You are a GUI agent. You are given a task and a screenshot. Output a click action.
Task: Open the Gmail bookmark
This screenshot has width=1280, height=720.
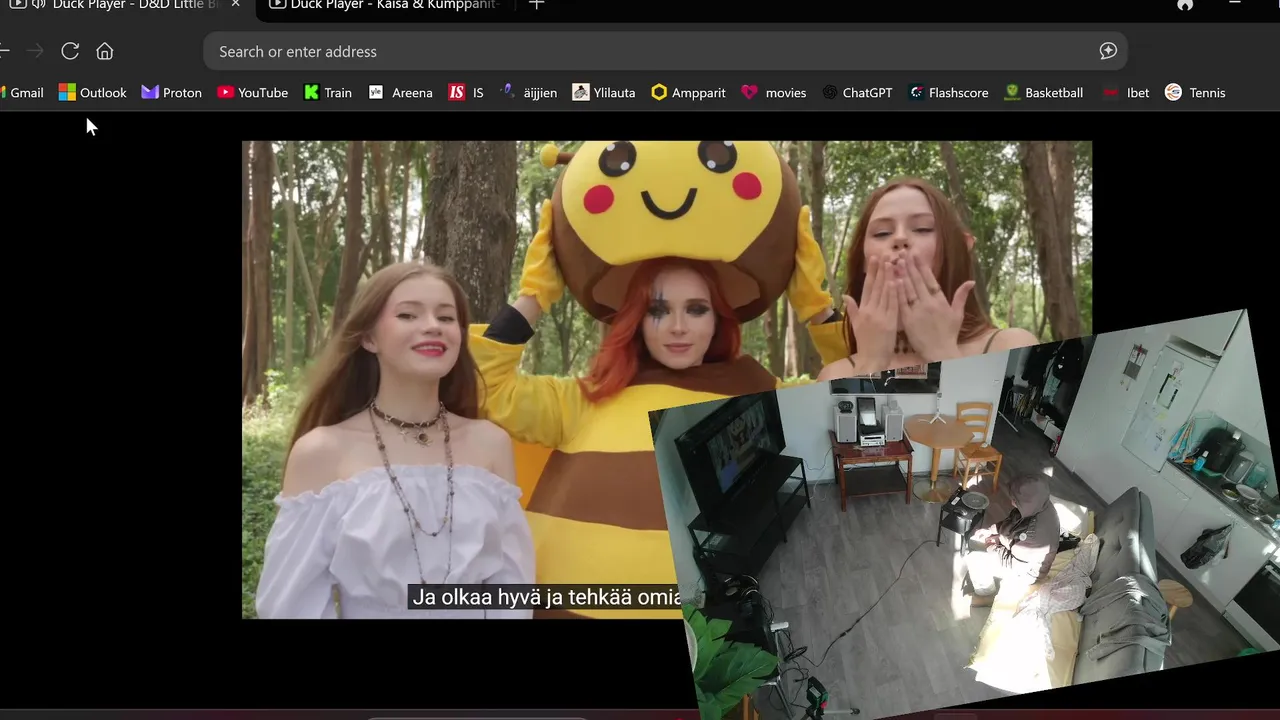click(22, 92)
